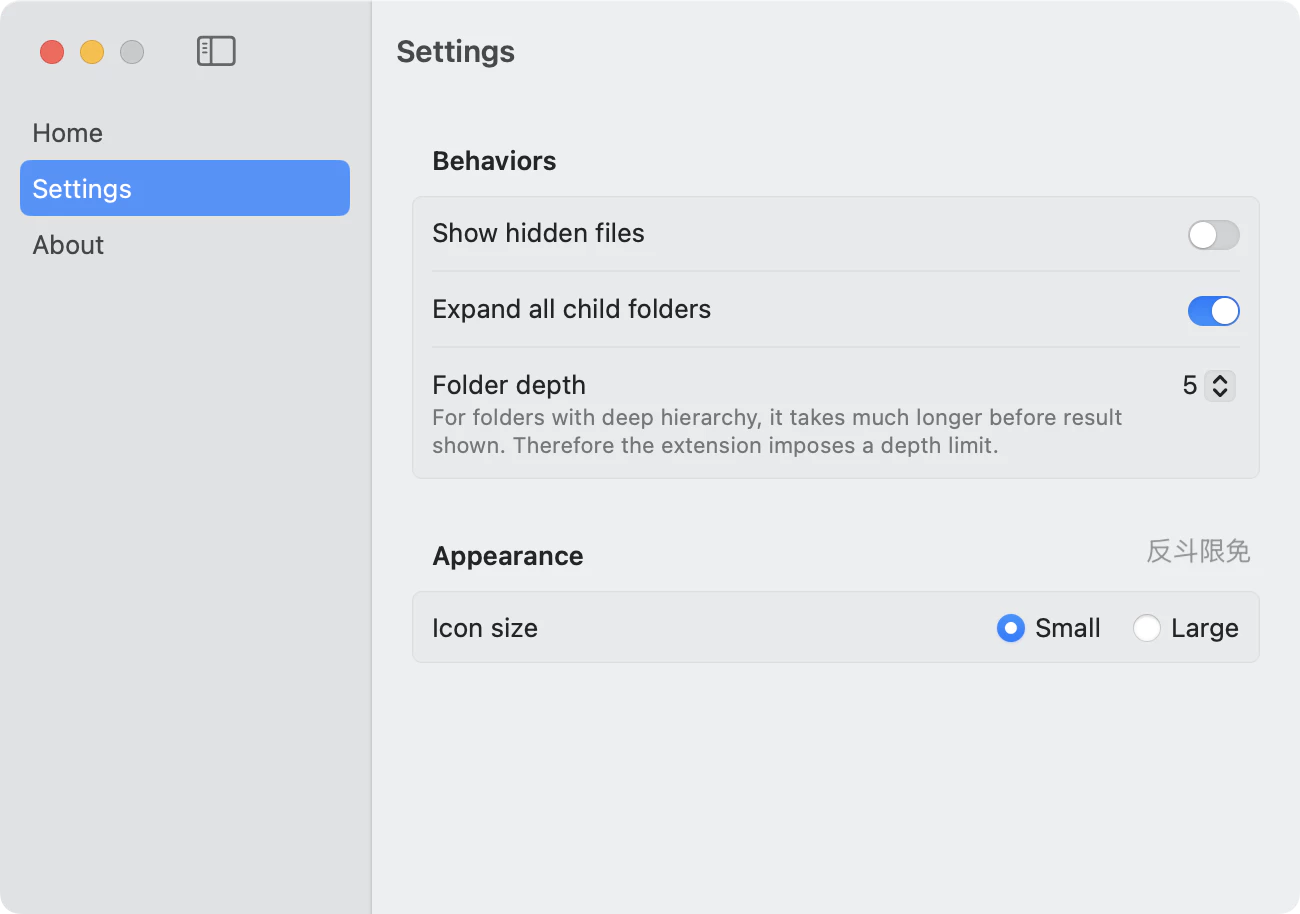Disable Expand all child folders switch

pyautogui.click(x=1213, y=311)
